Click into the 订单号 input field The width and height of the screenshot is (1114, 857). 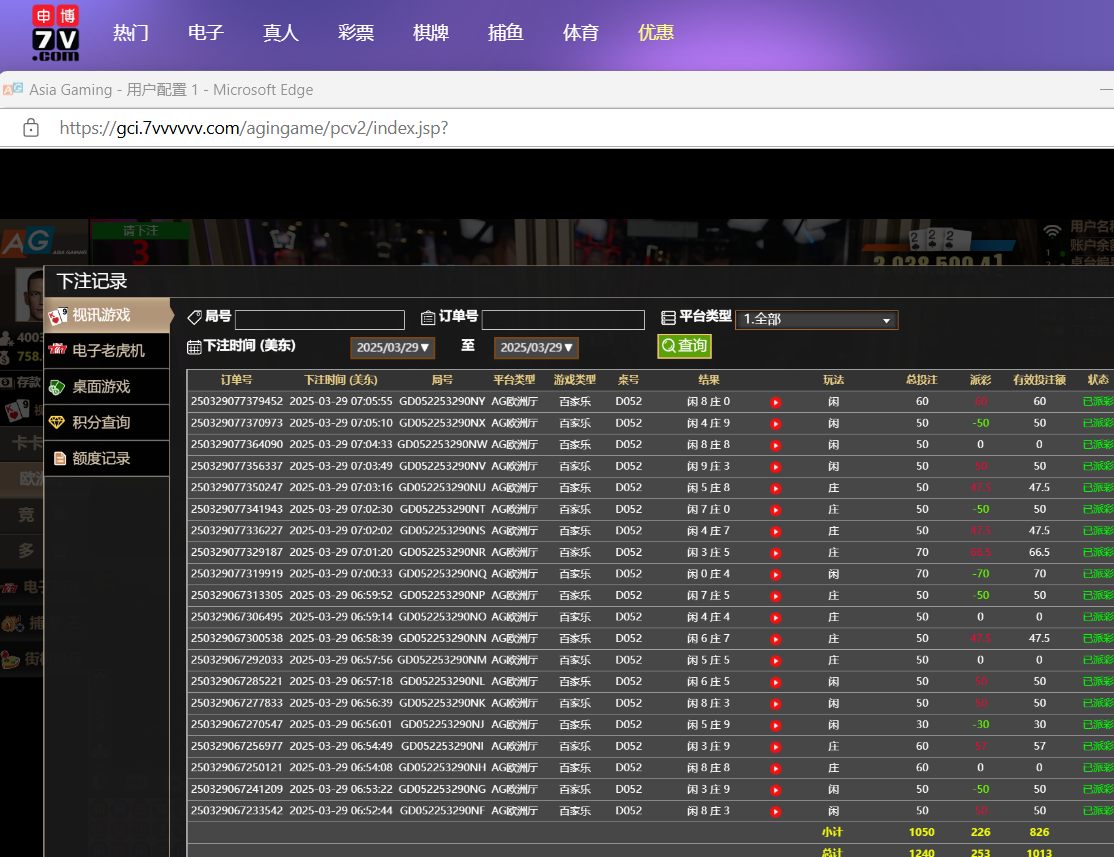(563, 320)
